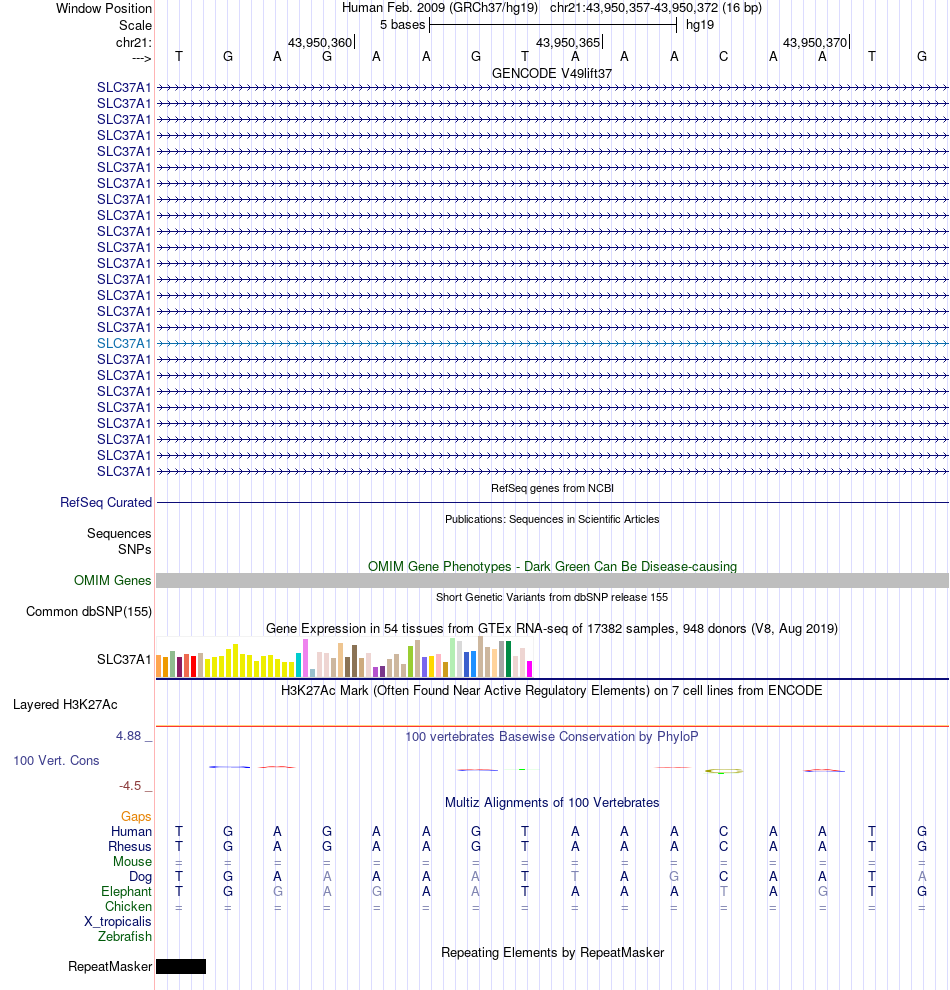950x990 pixels.
Task: Open the 'RefSeq genes from NCBI' title
Action: [552, 488]
